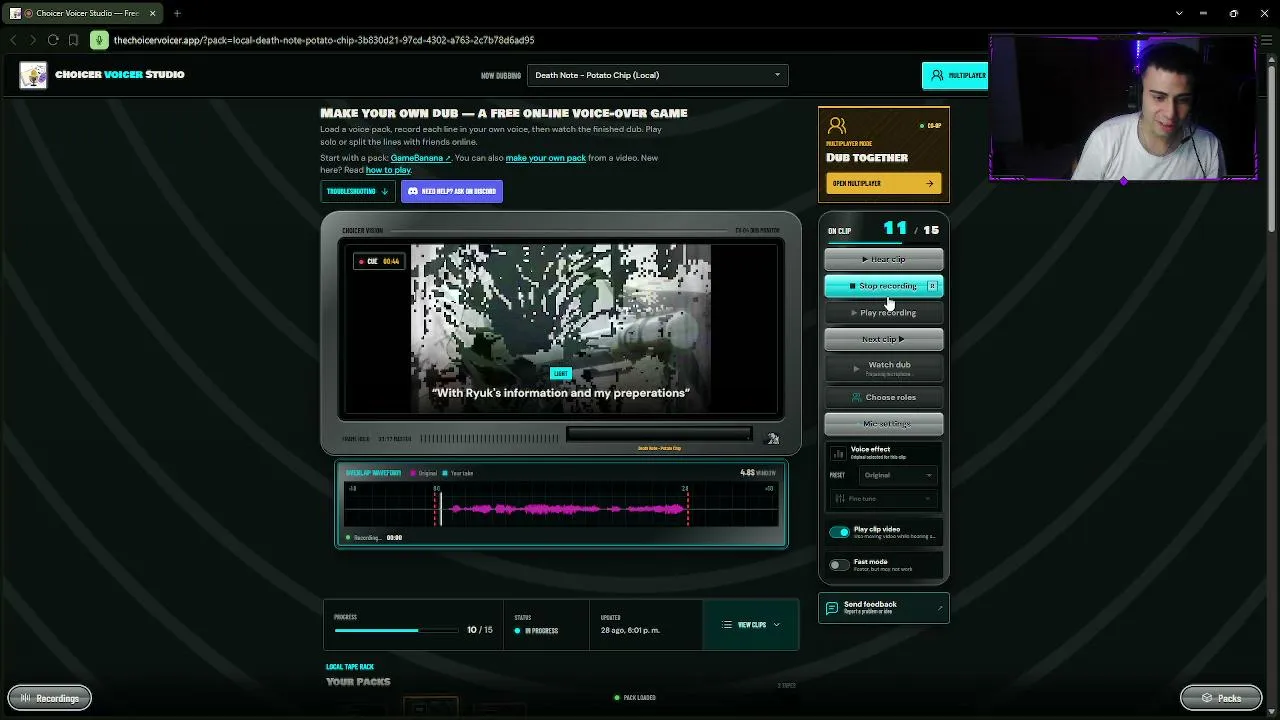The width and height of the screenshot is (1280, 720).
Task: Click the Discord icon on the help button
Action: (413, 191)
